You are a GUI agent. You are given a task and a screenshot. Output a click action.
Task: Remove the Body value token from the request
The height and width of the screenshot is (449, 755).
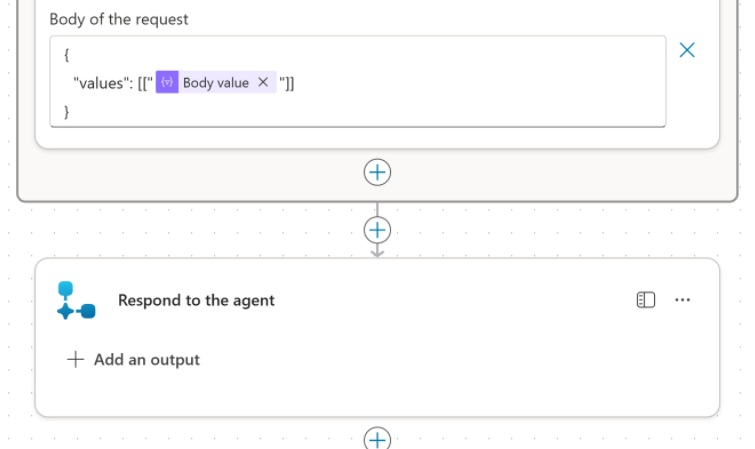[x=263, y=83]
